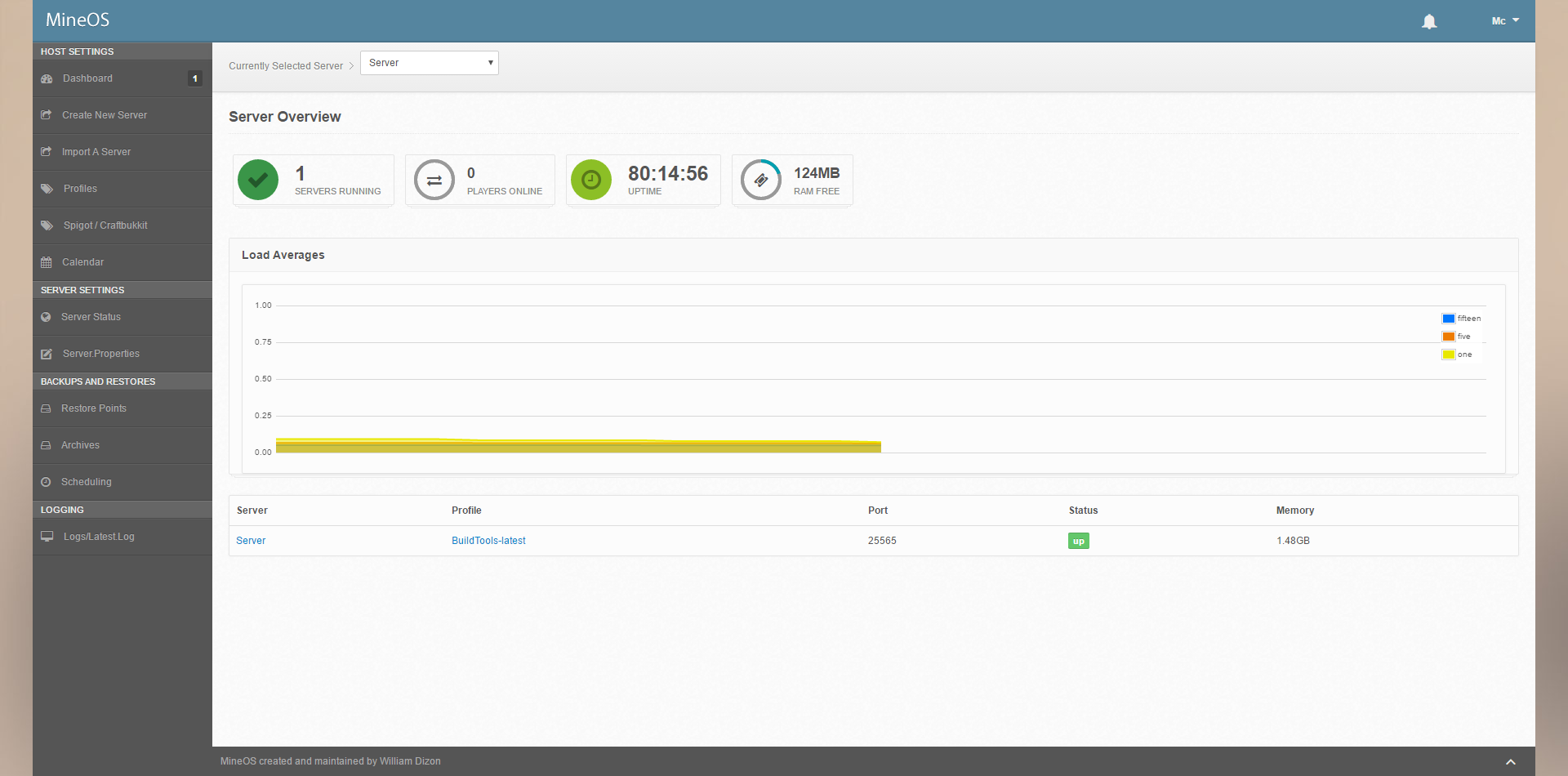Viewport: 1568px width, 776px height.
Task: Click the scroll-to-top chevron in footer
Action: click(1510, 761)
